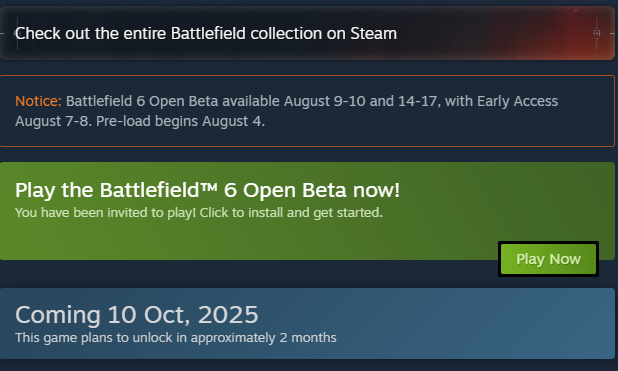Click the trademark symbol in the beta heading
The width and height of the screenshot is (618, 371).
(209, 186)
